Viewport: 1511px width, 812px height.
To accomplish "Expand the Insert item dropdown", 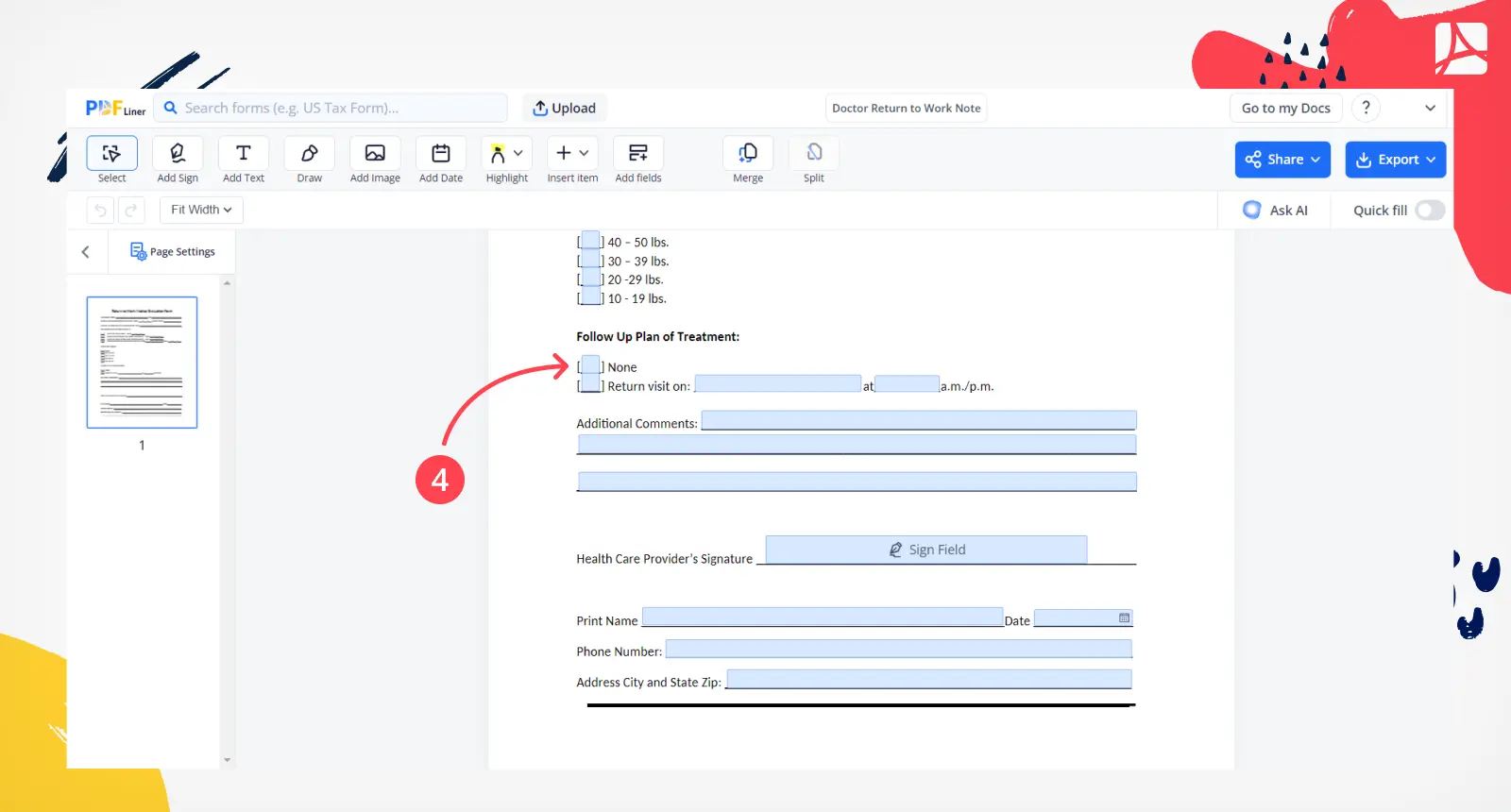I will 572,160.
